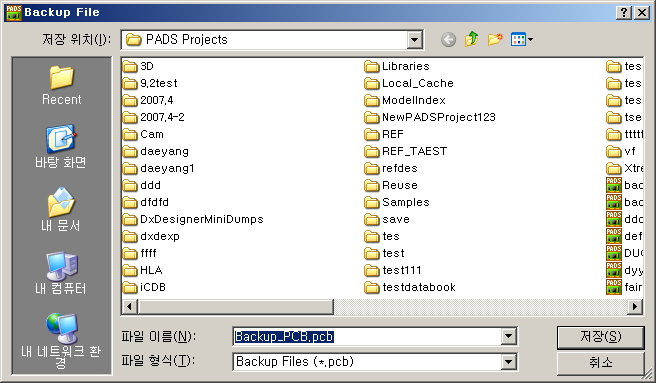
Task: Select the 2007.4 folder
Action: pyautogui.click(x=148, y=100)
